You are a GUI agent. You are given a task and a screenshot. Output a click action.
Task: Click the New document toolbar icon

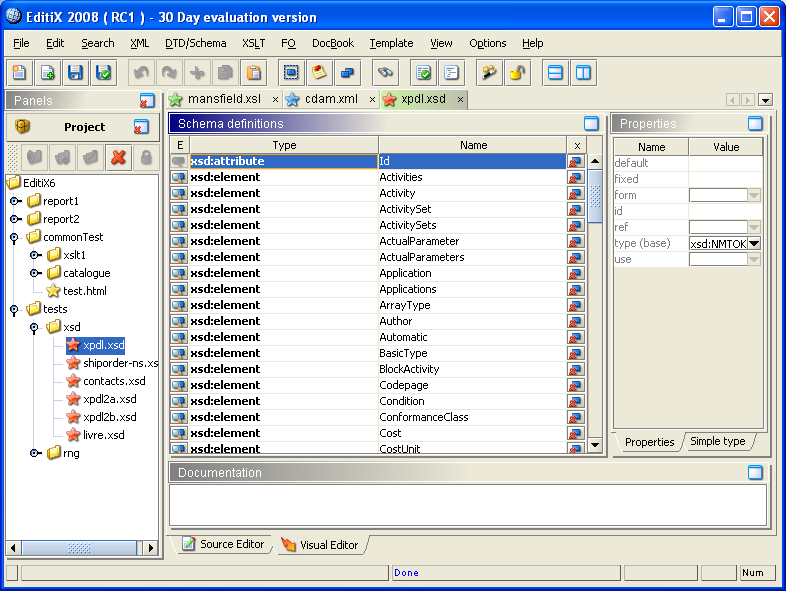[x=20, y=73]
